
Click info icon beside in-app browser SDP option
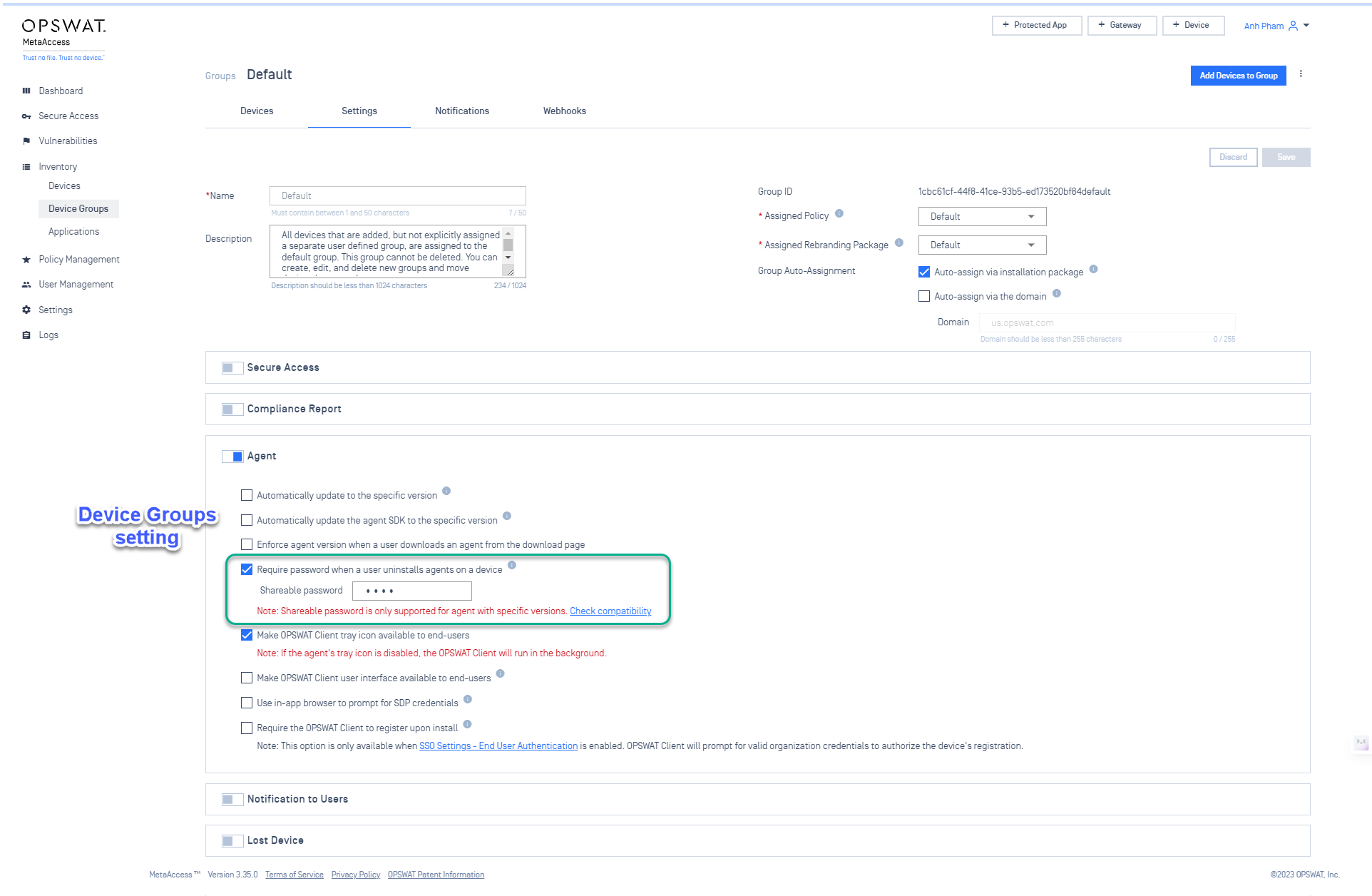pos(468,699)
